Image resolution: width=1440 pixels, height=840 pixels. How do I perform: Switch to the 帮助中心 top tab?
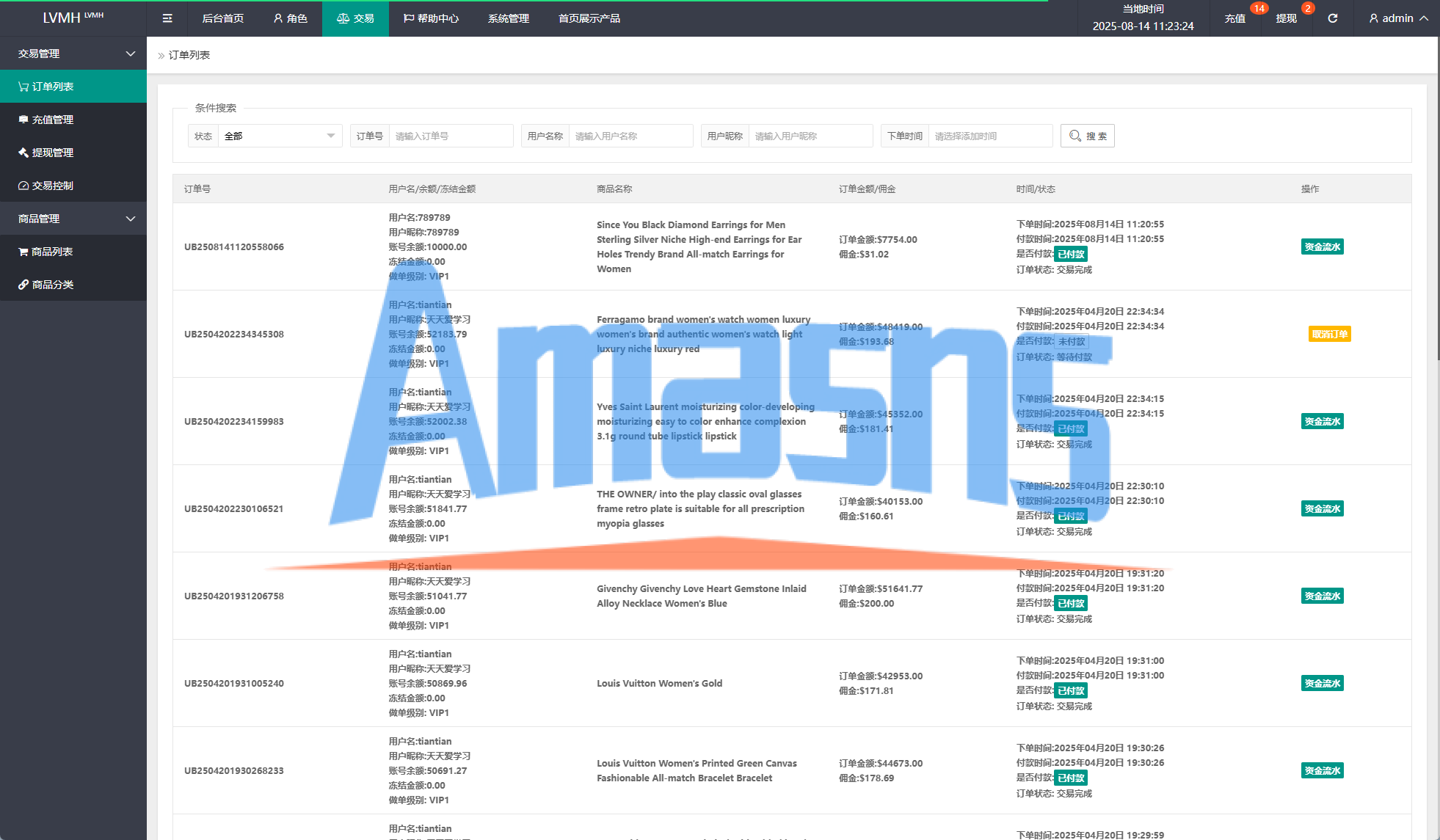(x=431, y=18)
